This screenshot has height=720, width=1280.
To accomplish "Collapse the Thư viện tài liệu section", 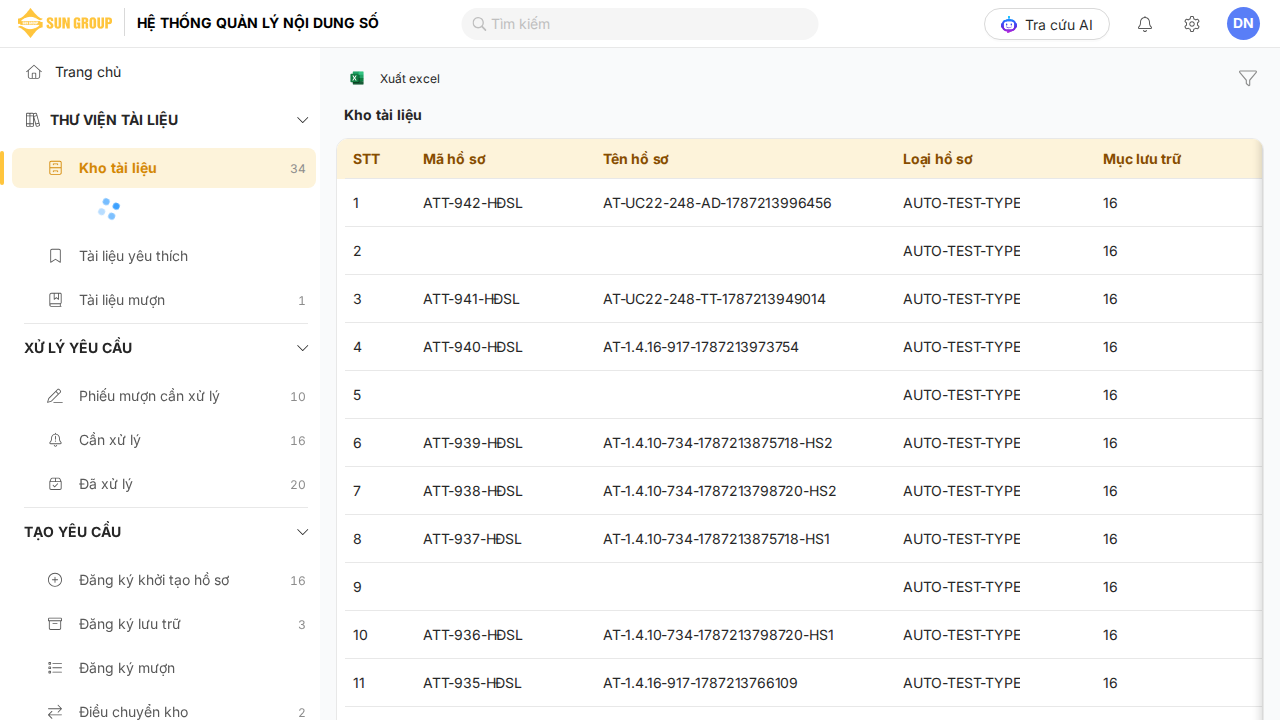I will (x=303, y=120).
